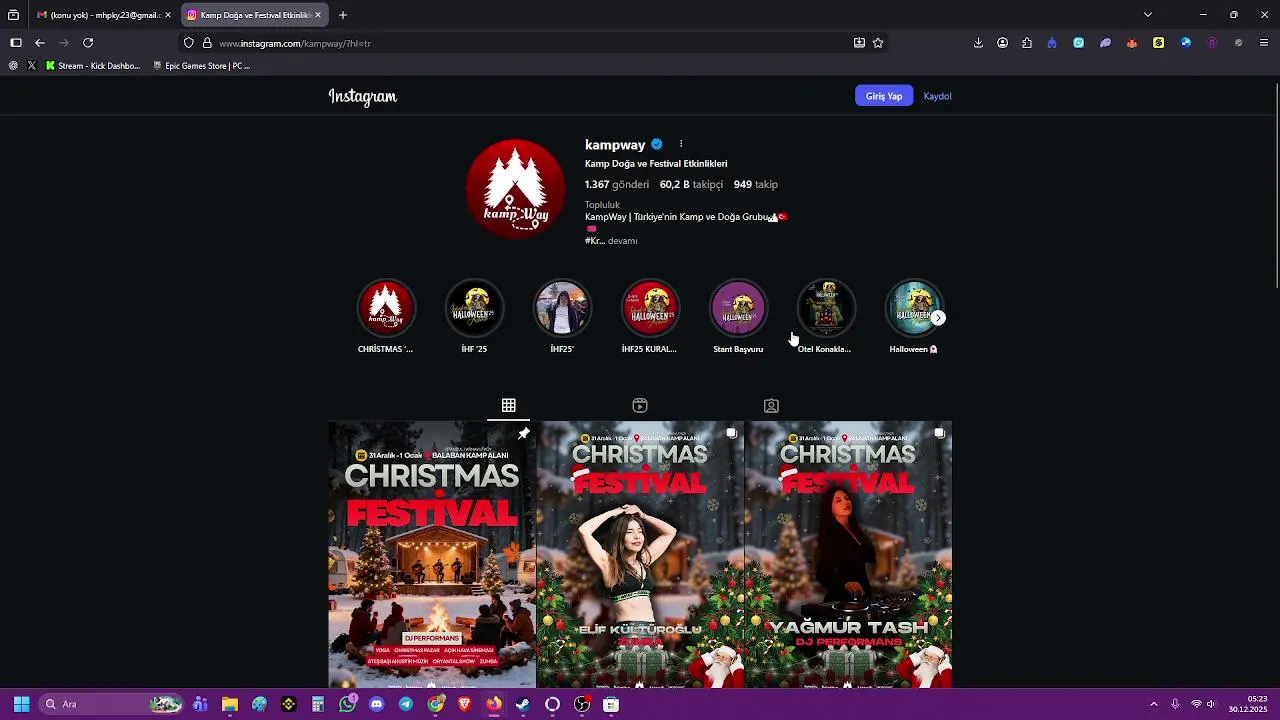
Task: Open the İHF25' story highlight
Action: coord(562,308)
